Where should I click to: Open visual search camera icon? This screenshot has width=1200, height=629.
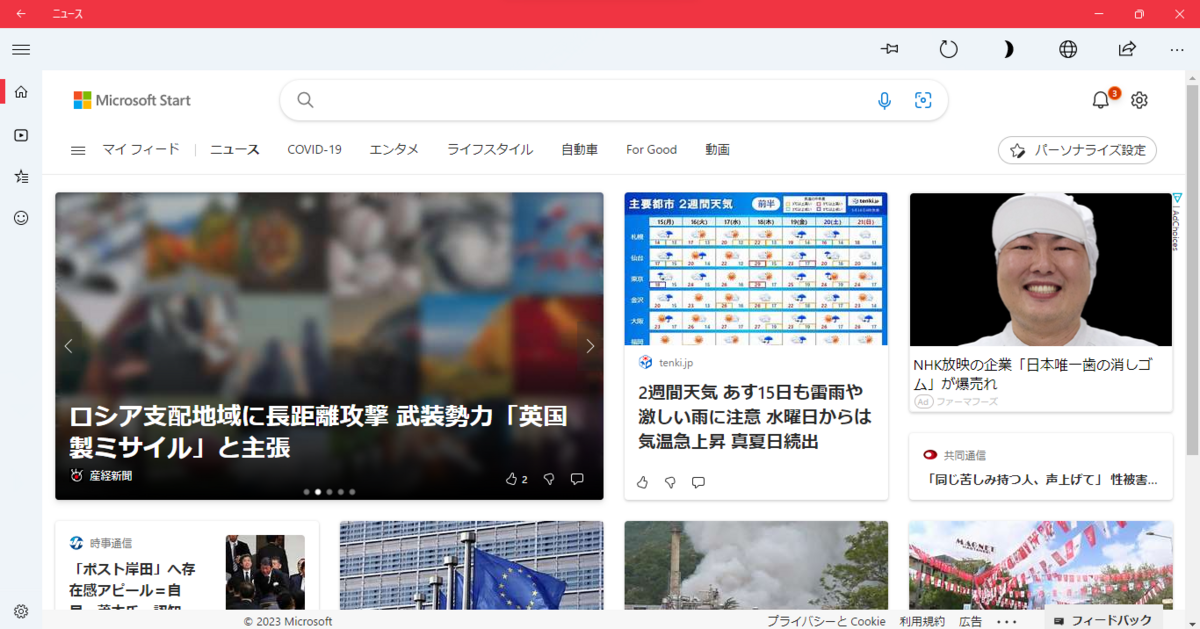(x=923, y=100)
